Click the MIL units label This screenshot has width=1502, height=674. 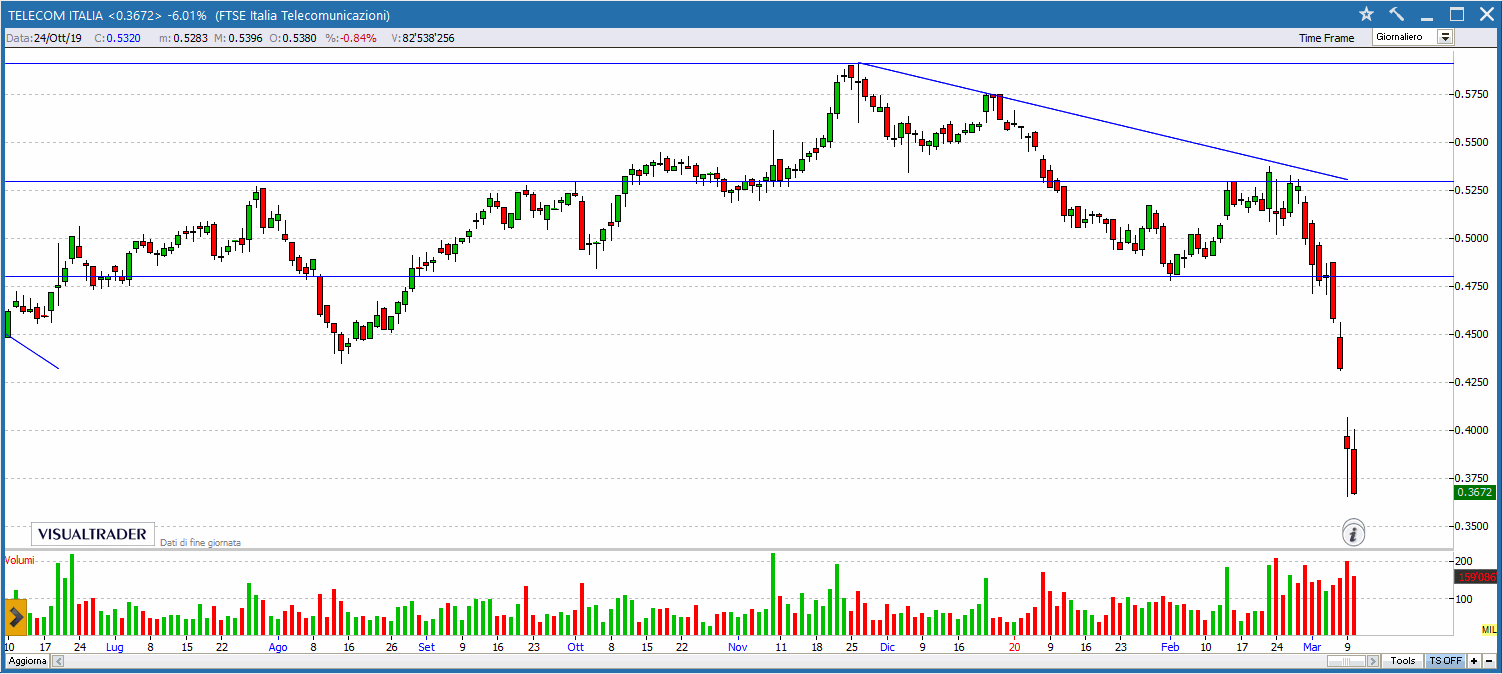click(1489, 629)
